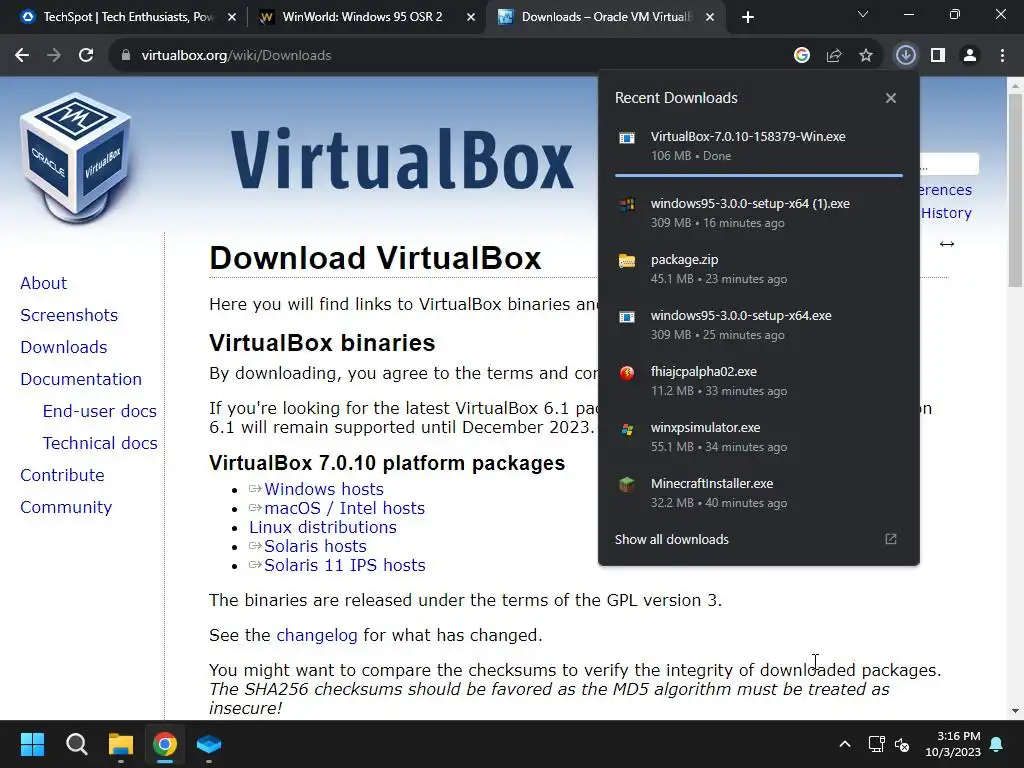Viewport: 1024px width, 768px height.
Task: Click the share page icon
Action: click(834, 56)
